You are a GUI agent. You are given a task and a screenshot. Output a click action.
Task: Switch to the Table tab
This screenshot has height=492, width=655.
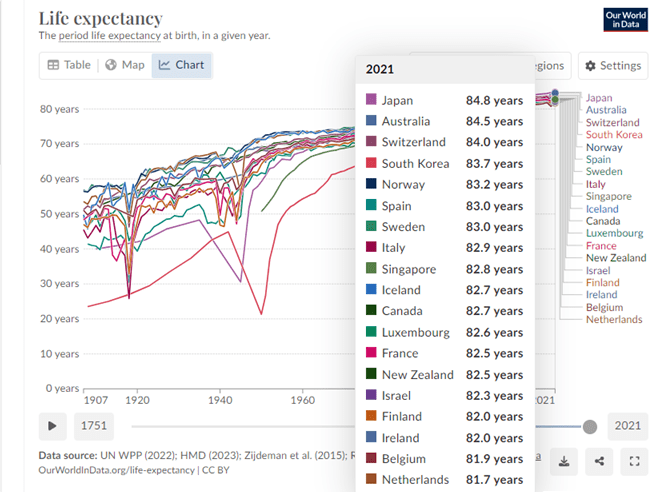pos(69,65)
